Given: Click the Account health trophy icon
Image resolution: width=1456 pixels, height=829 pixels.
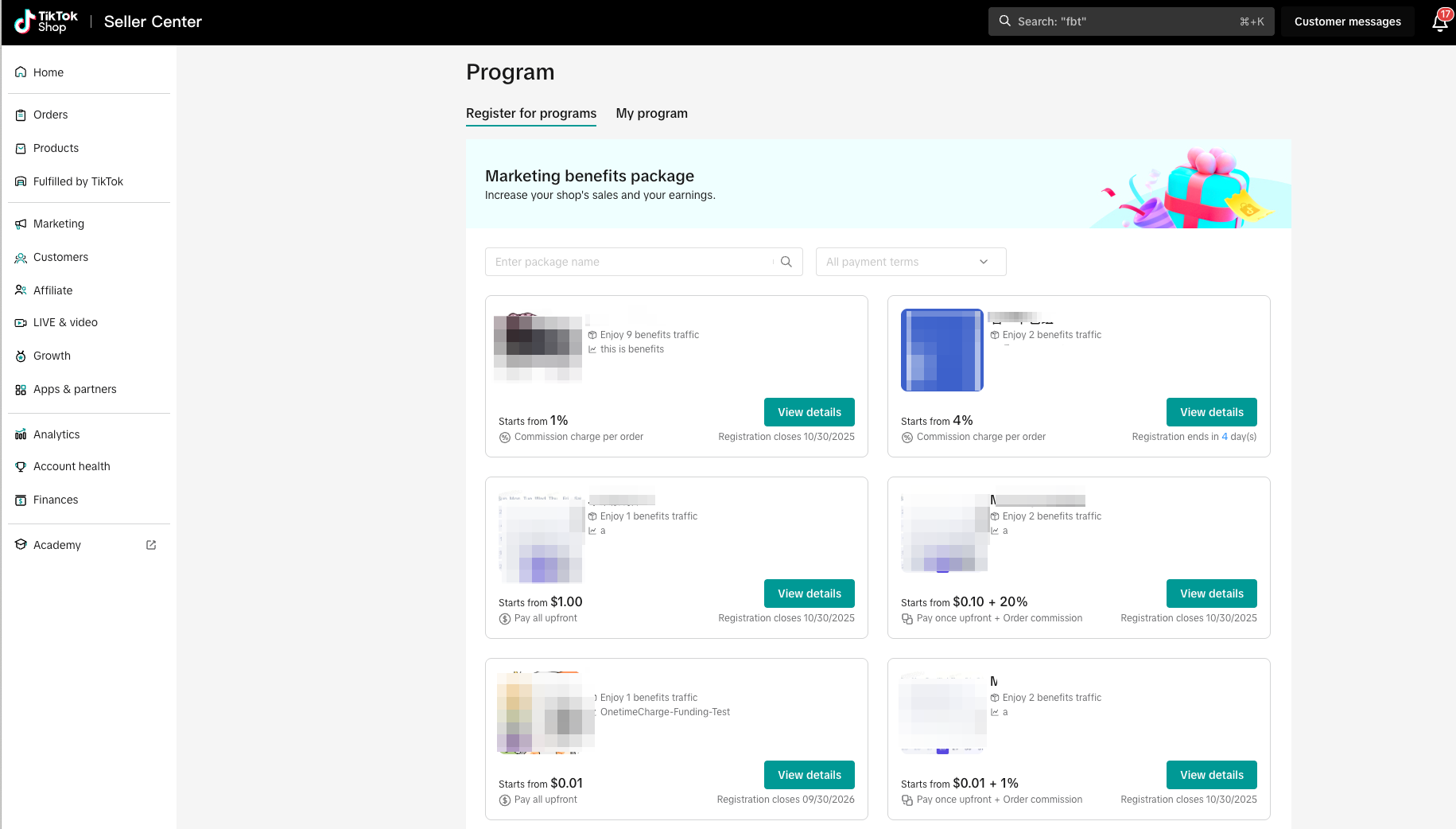Looking at the screenshot, I should coord(21,466).
